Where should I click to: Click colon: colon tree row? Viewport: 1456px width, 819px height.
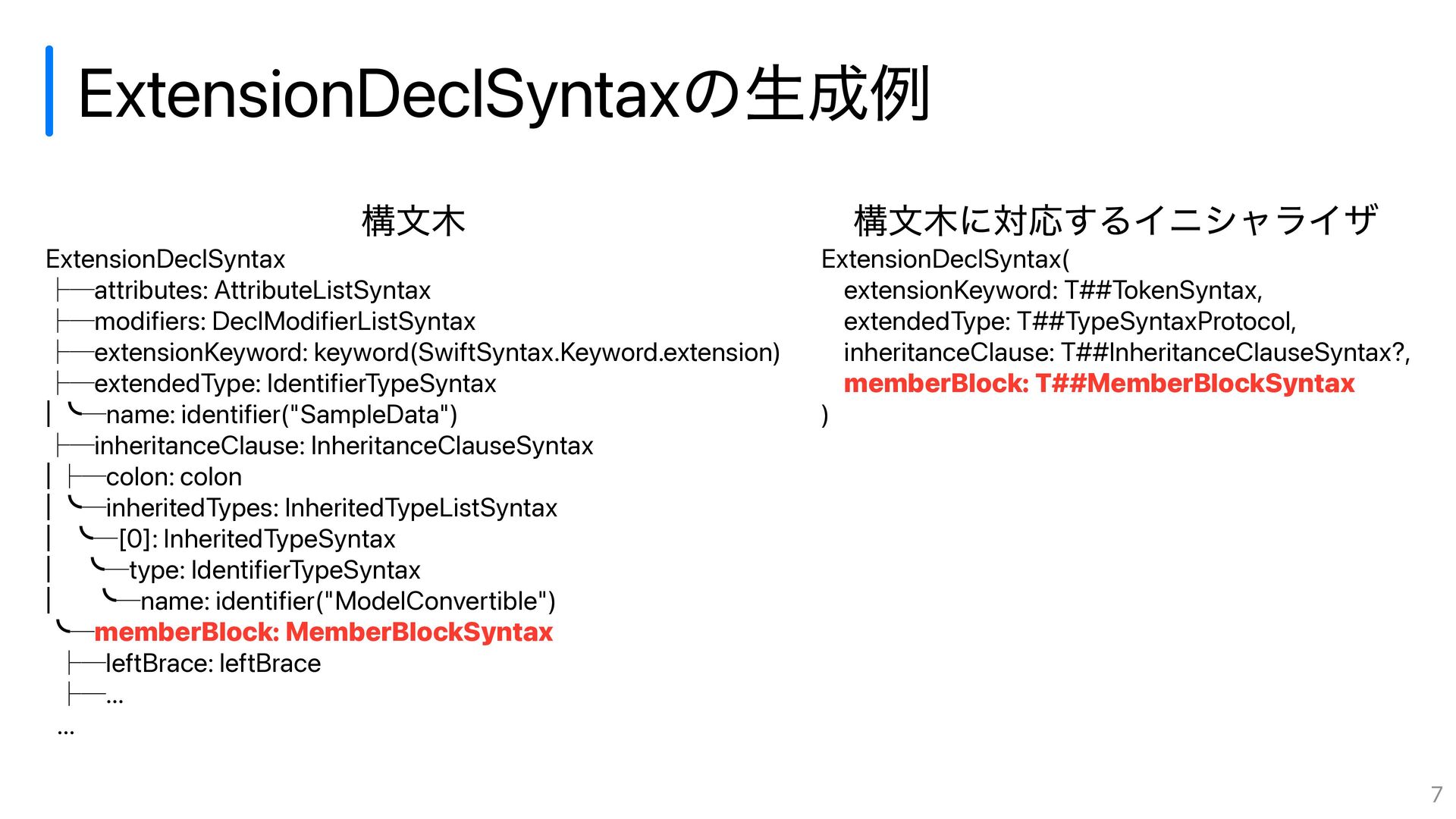point(174,477)
